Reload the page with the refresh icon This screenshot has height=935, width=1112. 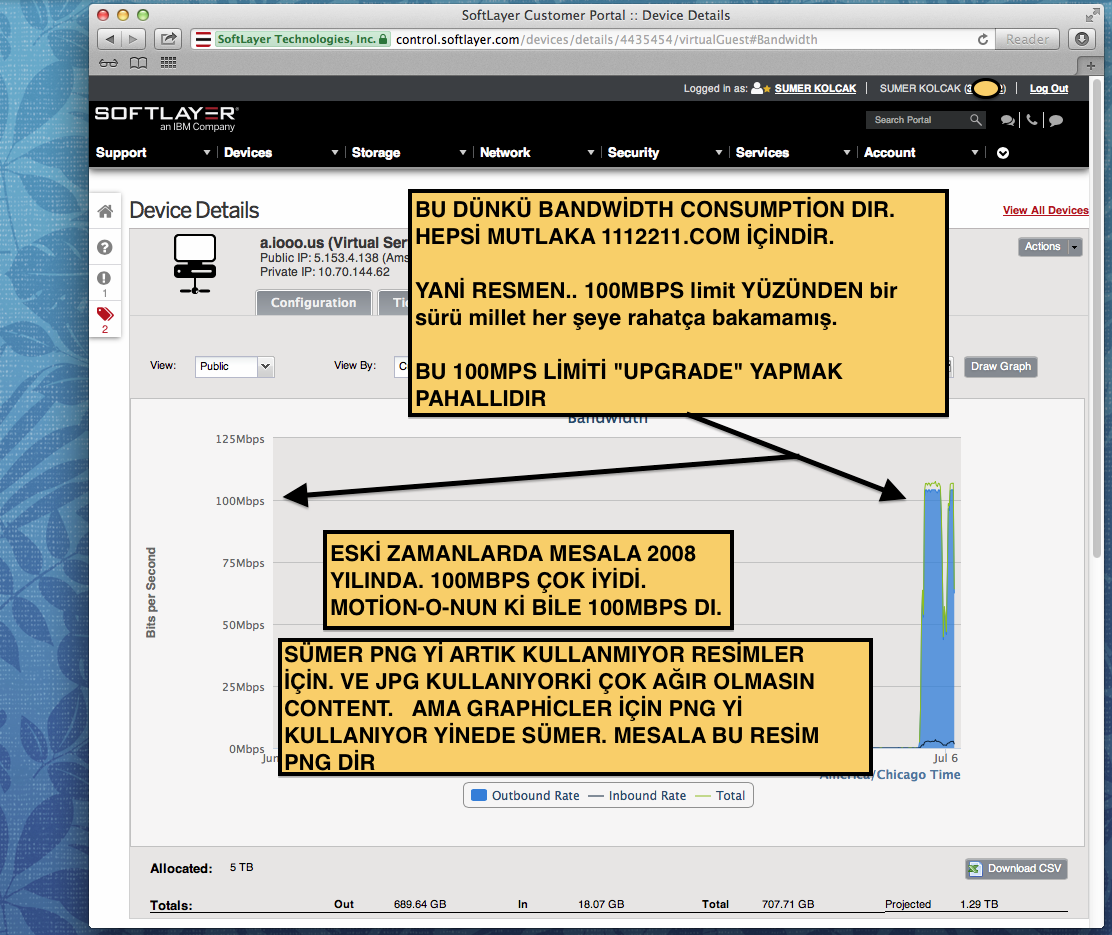(x=982, y=40)
